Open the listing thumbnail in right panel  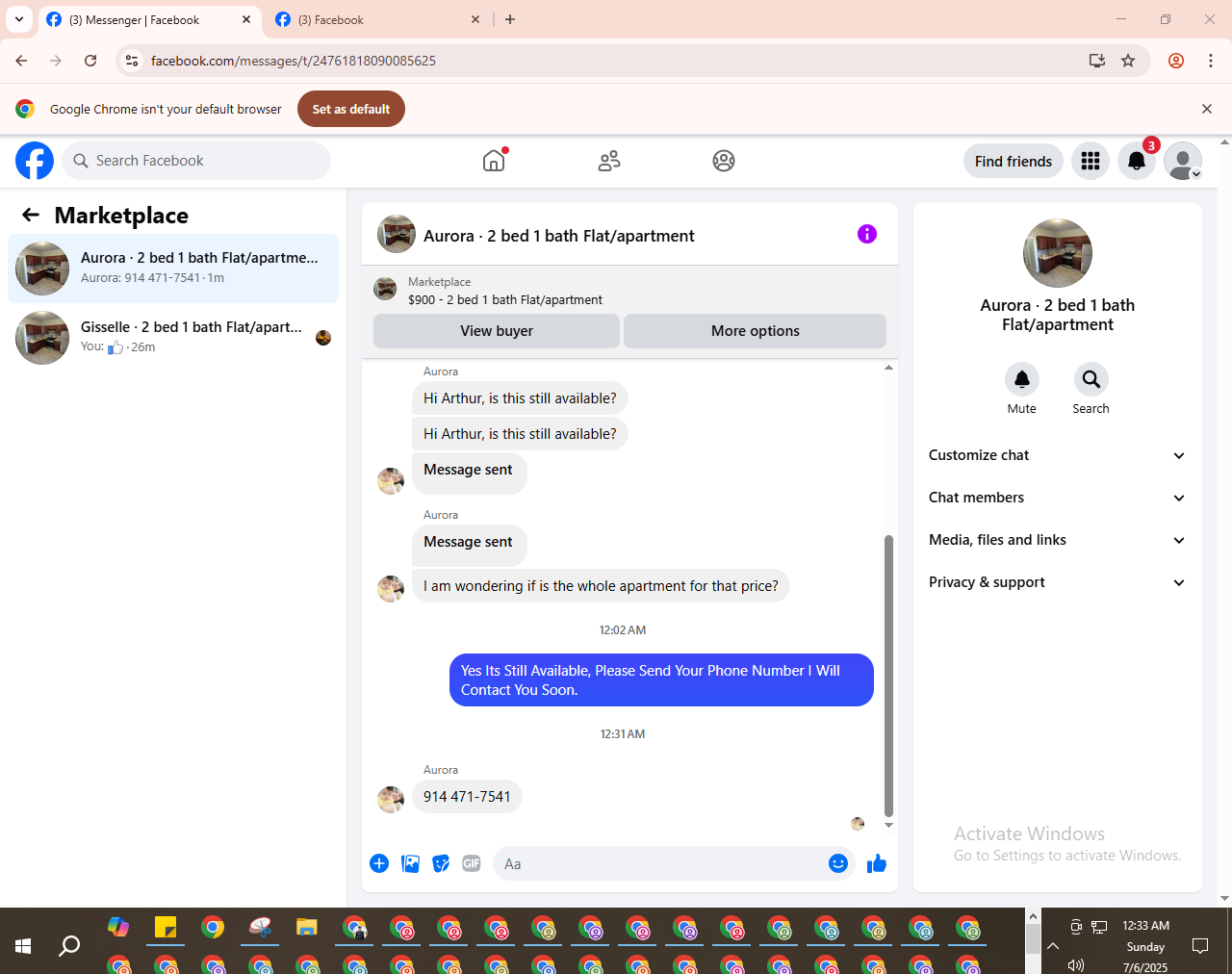[1058, 253]
